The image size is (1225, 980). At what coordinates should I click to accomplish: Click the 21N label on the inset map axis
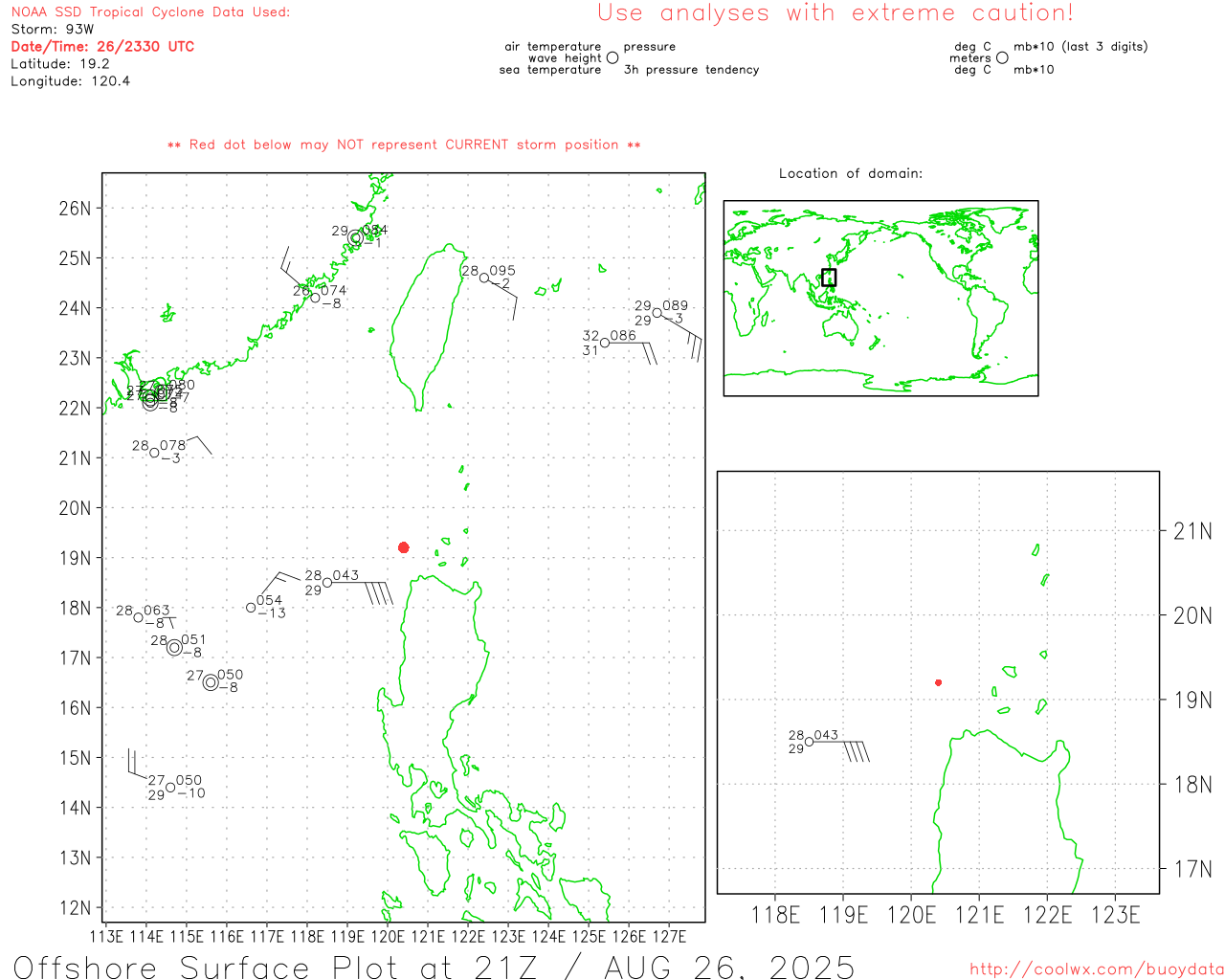[x=1192, y=531]
